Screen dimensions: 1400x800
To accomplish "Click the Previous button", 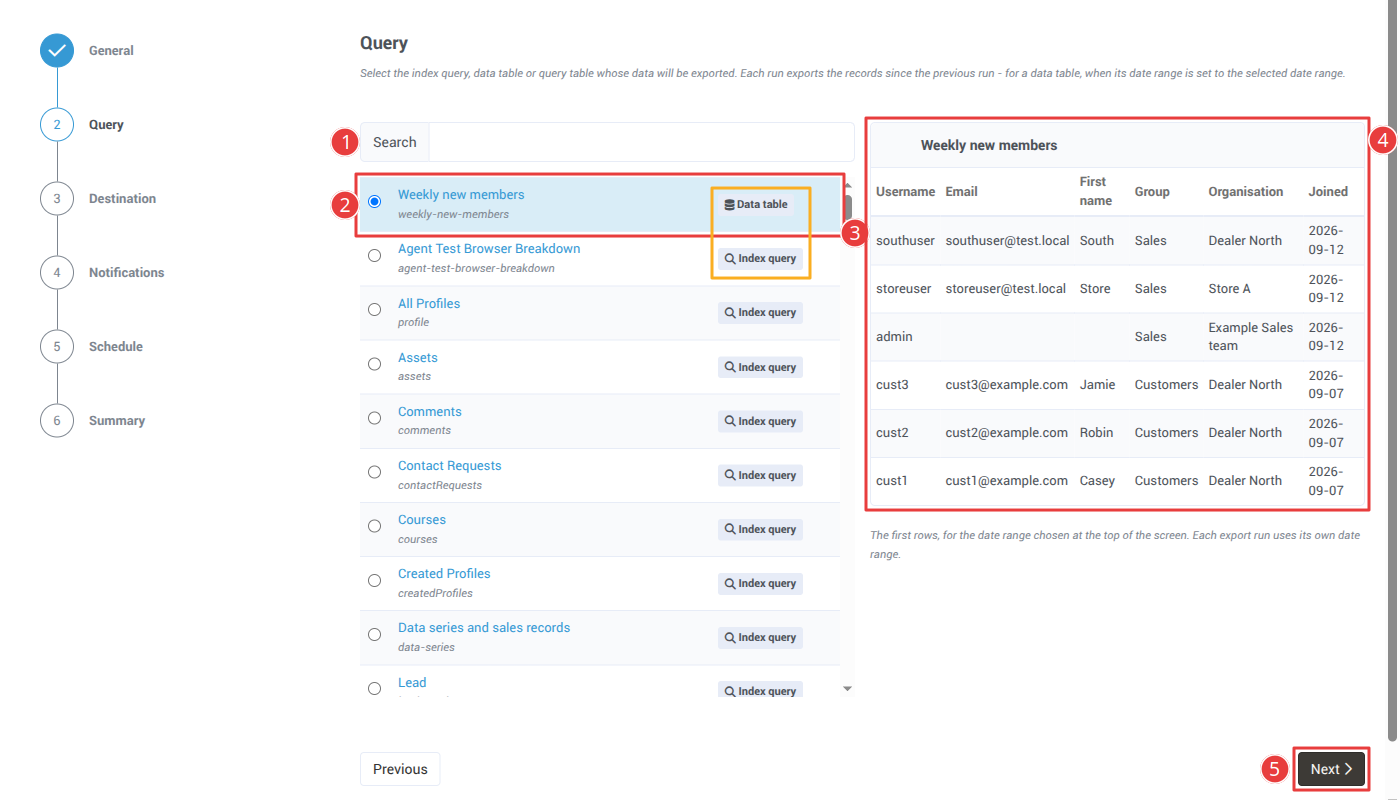I will click(400, 769).
